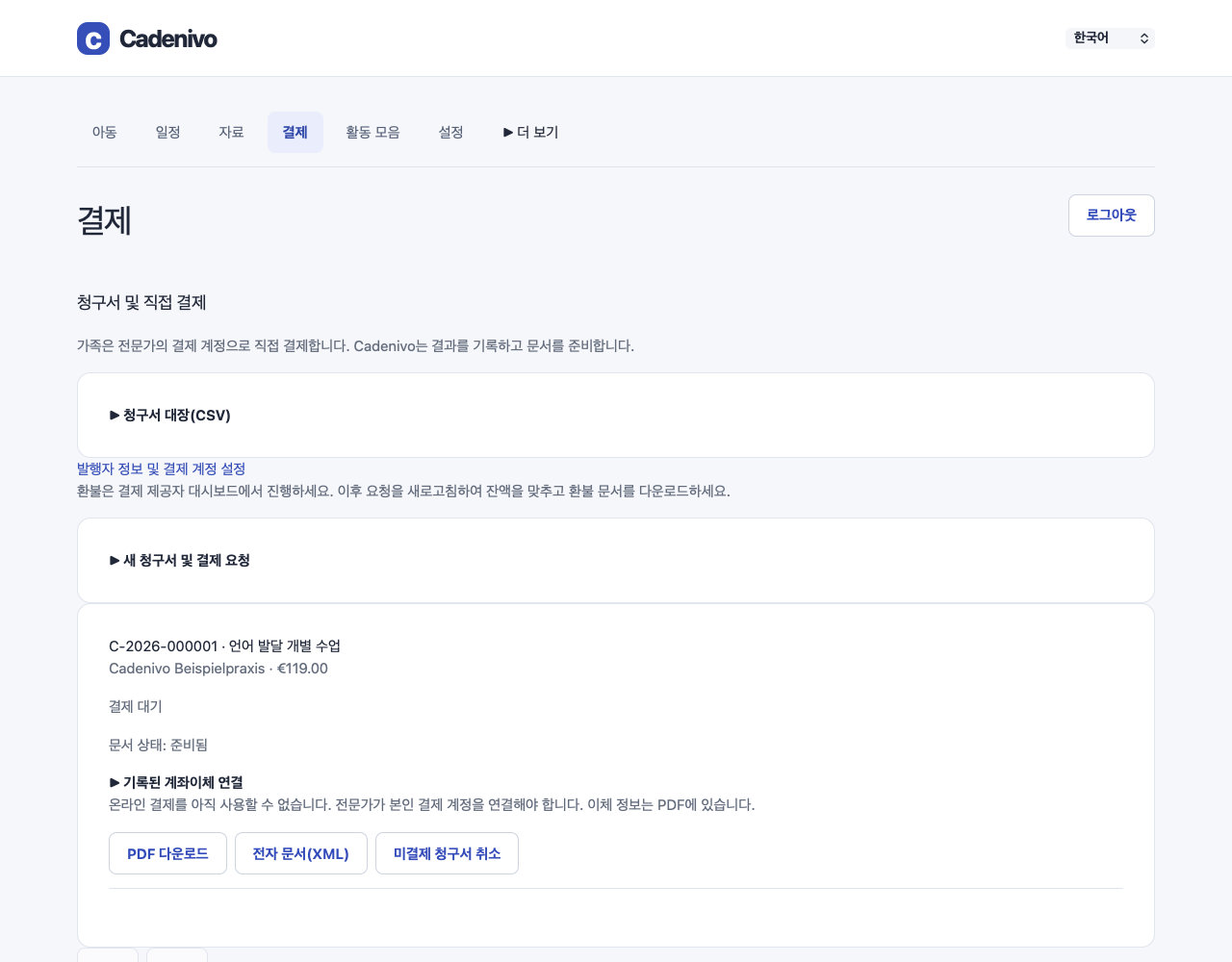This screenshot has height=962, width=1232.
Task: Open the 아동 tab
Action: [x=104, y=132]
